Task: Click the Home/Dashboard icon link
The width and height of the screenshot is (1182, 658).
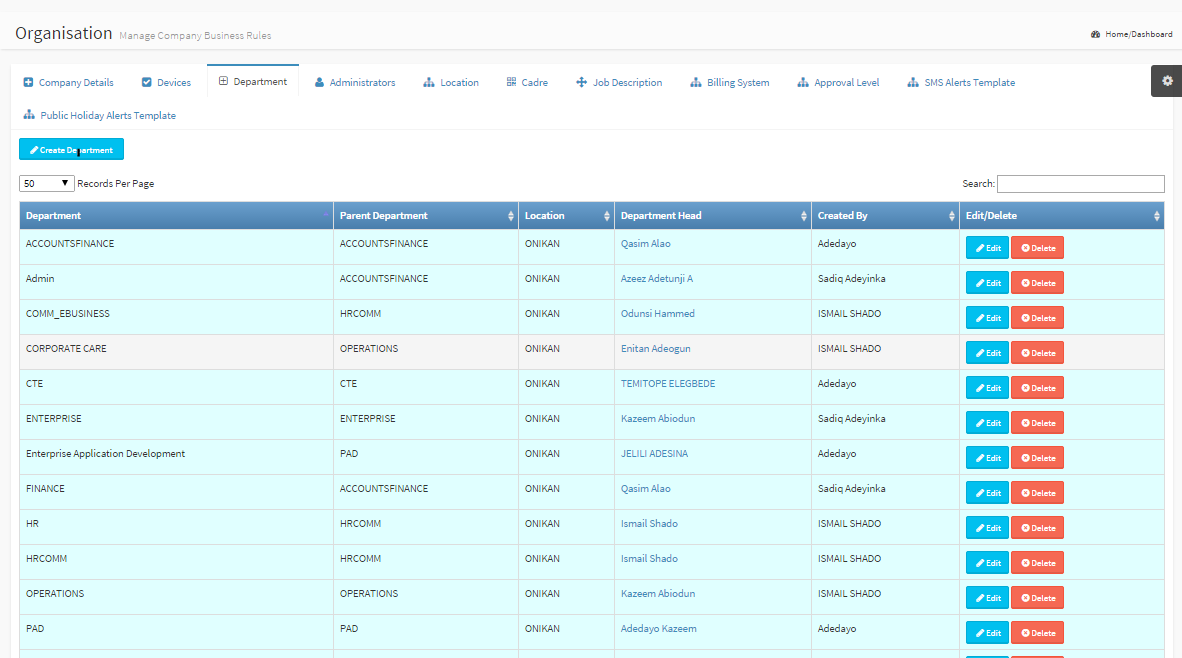Action: point(1096,34)
